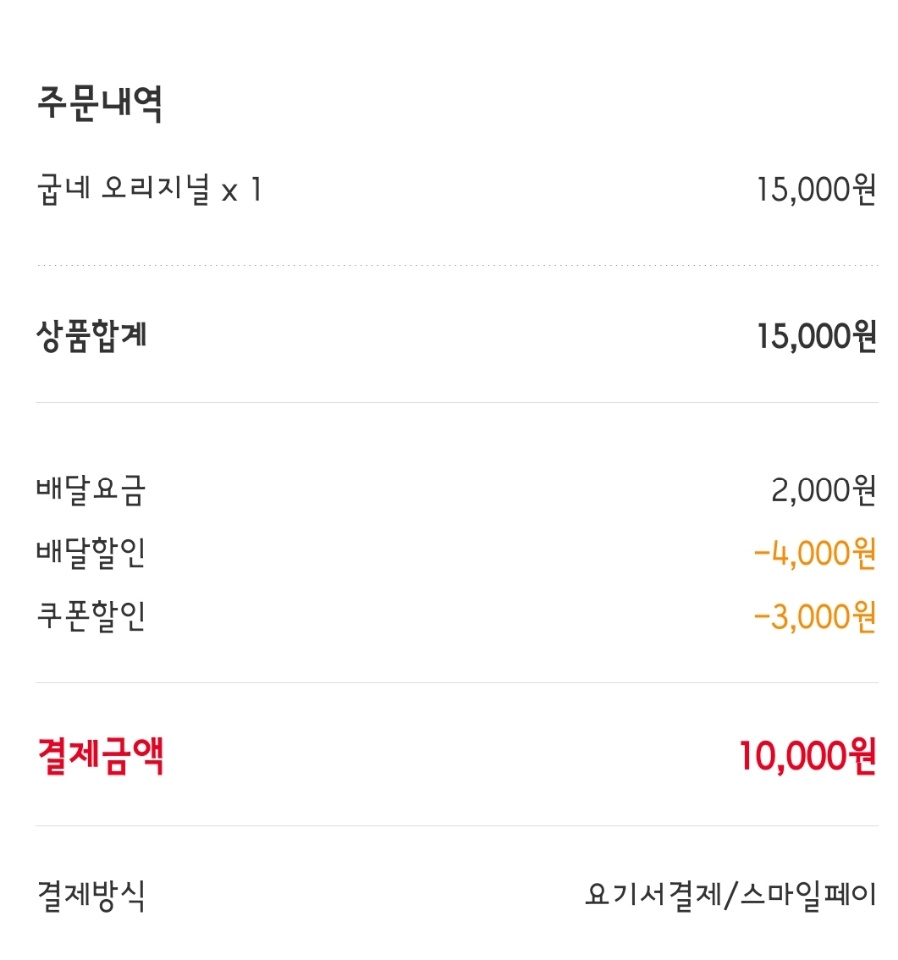The height and width of the screenshot is (960, 898).
Task: Click the orange -4,000원 delivery discount
Action: (x=815, y=553)
